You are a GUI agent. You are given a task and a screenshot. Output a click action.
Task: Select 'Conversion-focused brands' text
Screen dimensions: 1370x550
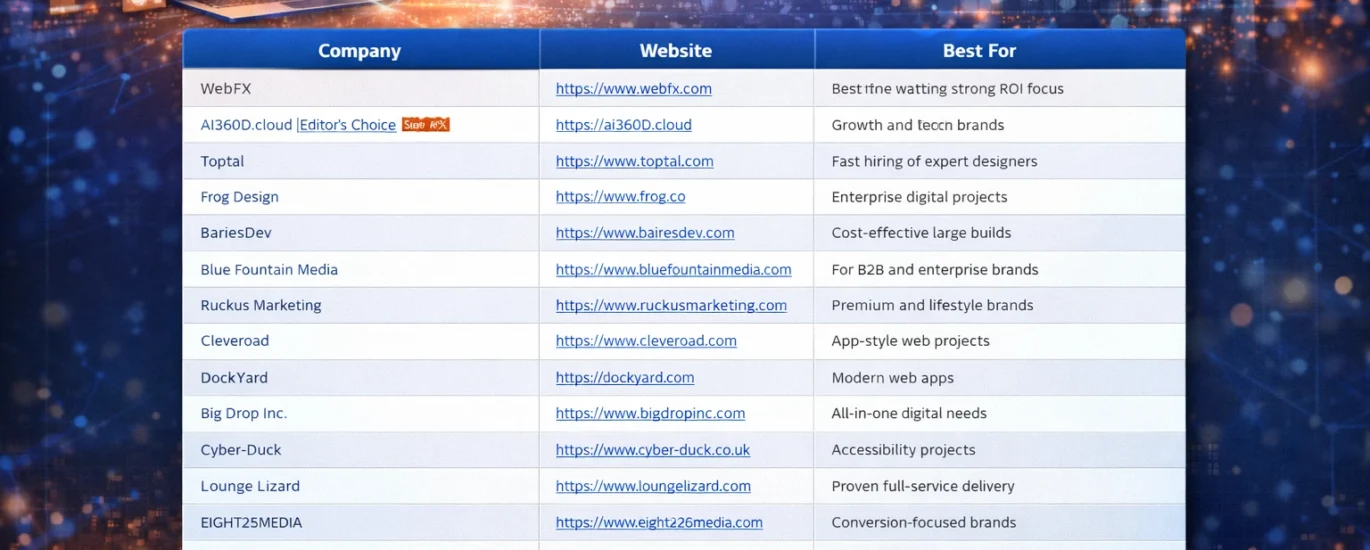pos(924,523)
